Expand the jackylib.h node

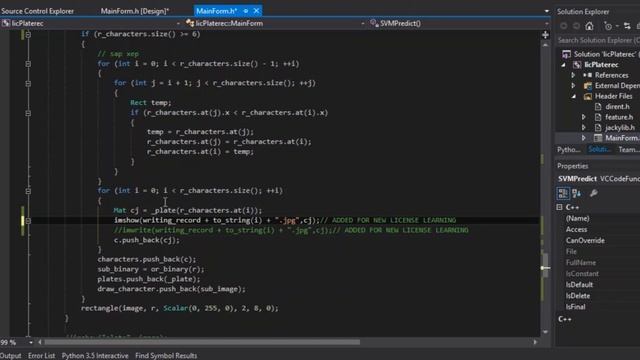pyautogui.click(x=584, y=128)
